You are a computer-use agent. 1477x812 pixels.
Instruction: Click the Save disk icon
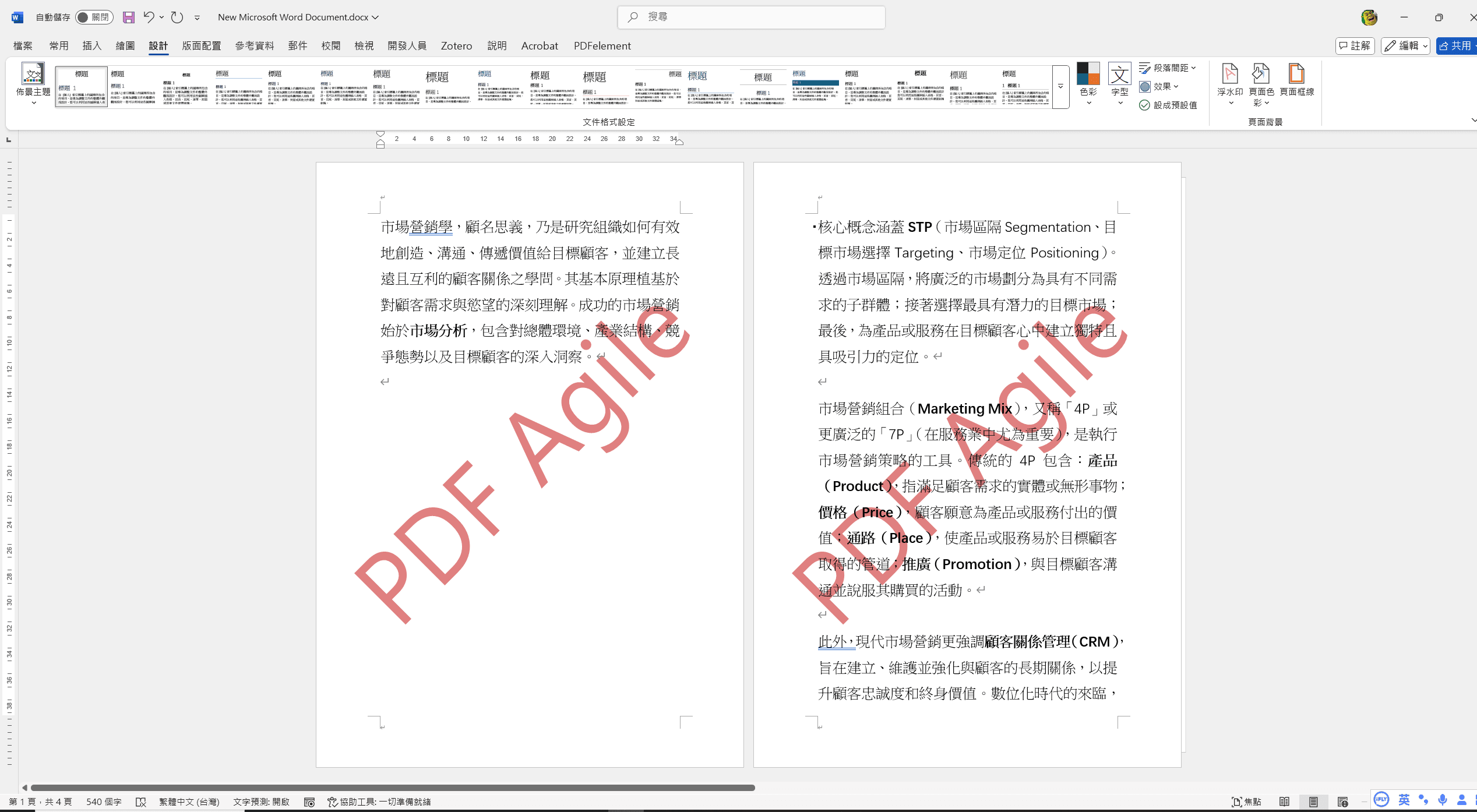click(129, 17)
